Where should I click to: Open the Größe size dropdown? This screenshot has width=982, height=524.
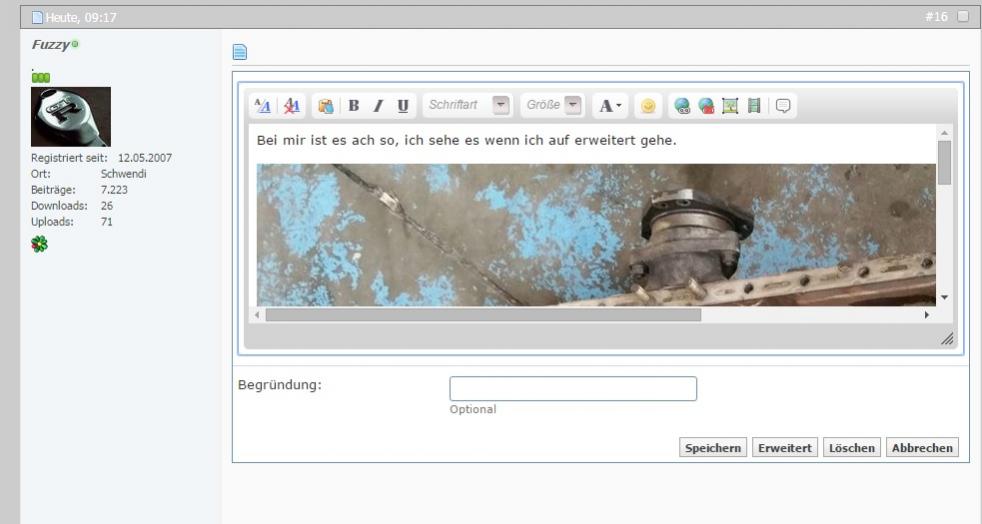[x=573, y=105]
